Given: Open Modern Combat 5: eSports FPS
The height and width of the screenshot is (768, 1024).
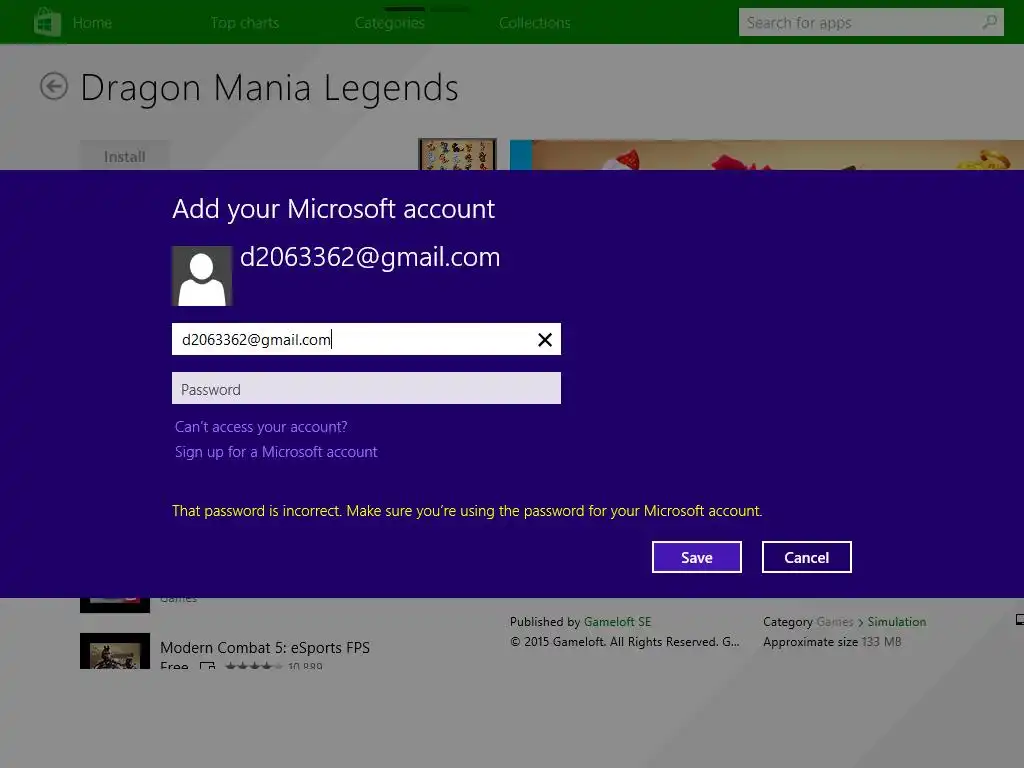Looking at the screenshot, I should (265, 647).
